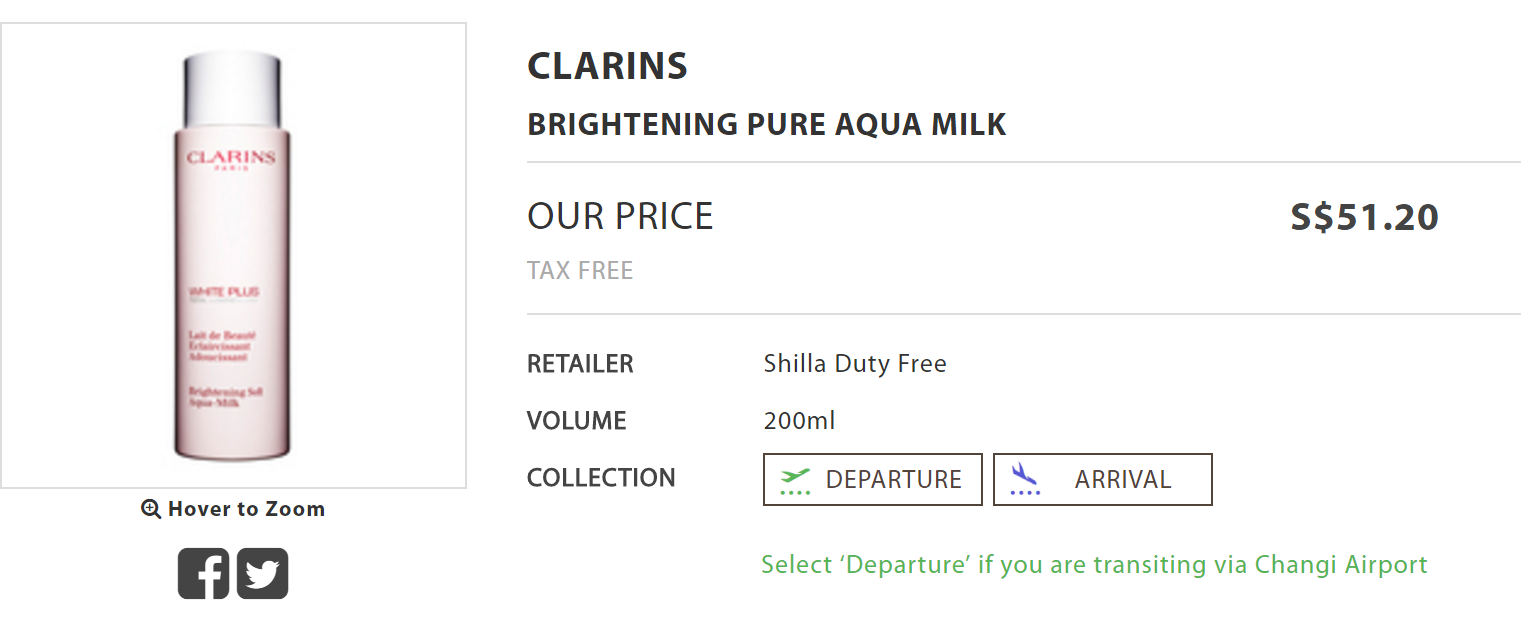Click the S$51.20 price
This screenshot has height=637, width=1521.
pos(1364,217)
